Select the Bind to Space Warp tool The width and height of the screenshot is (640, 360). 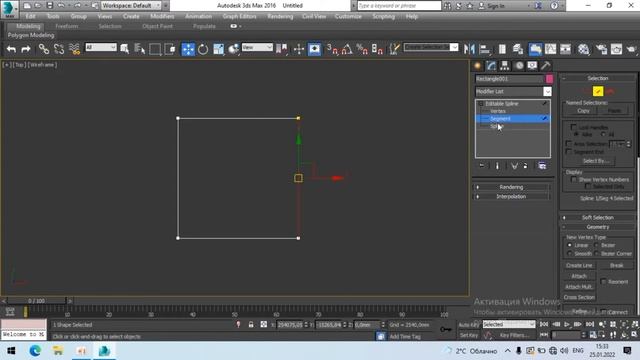point(74,49)
